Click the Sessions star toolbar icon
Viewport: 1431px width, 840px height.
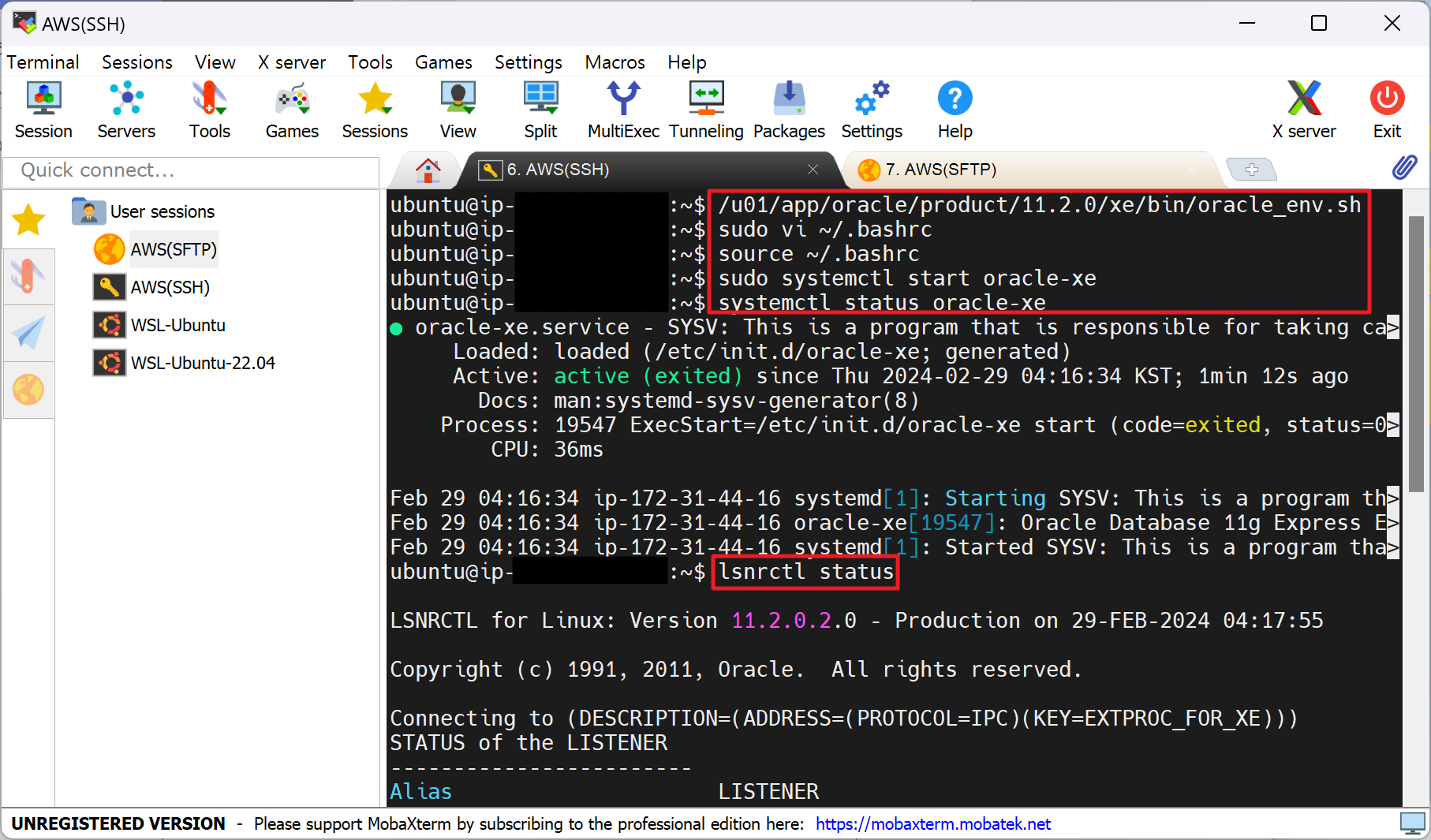375,110
